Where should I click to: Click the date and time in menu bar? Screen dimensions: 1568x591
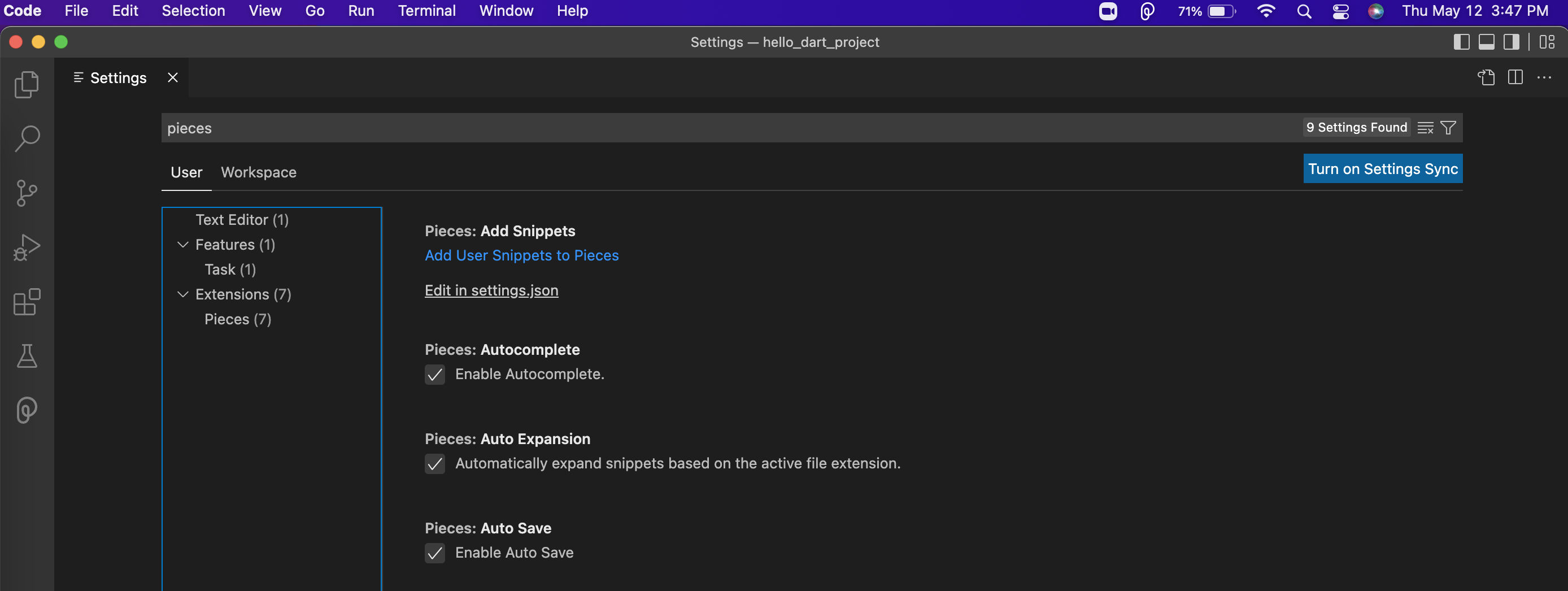click(1475, 11)
